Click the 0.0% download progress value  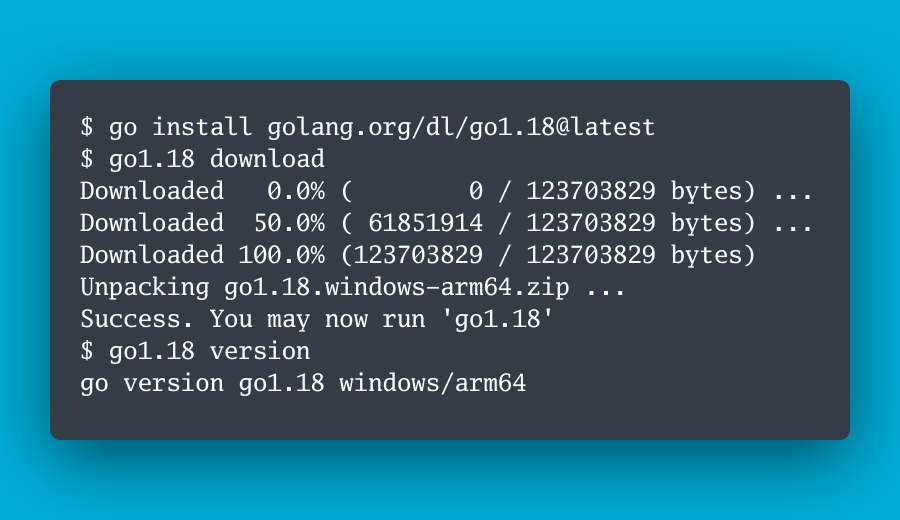coord(296,191)
